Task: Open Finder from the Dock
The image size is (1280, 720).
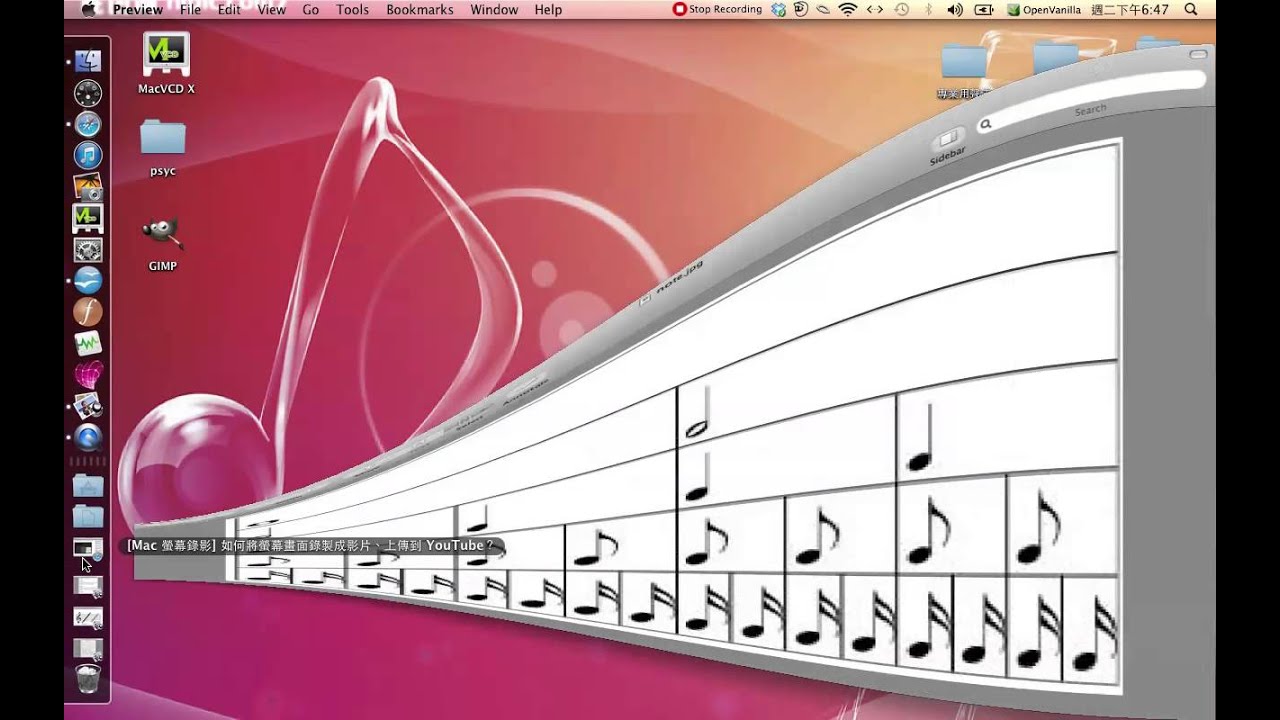Action: click(x=88, y=62)
